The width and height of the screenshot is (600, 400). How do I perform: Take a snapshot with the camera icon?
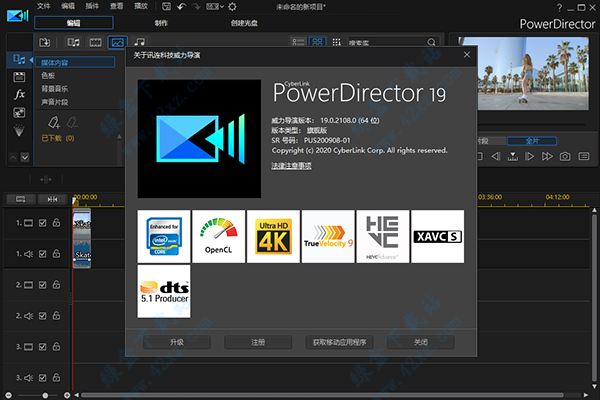[565, 156]
